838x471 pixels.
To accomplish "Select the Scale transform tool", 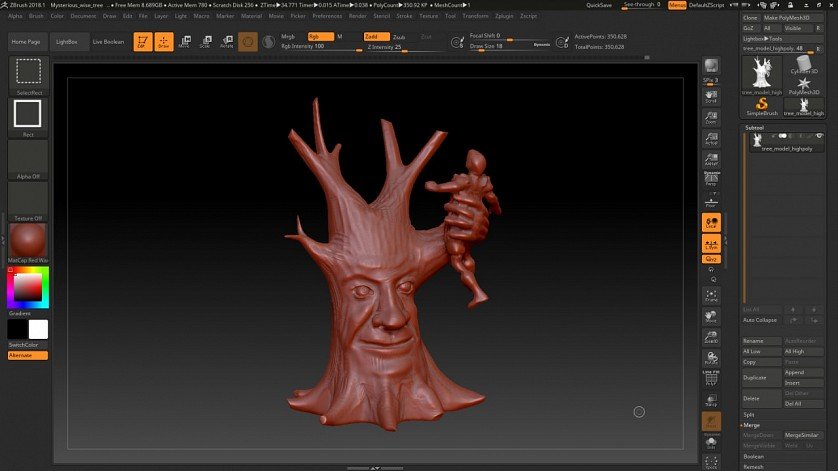I will click(x=206, y=42).
